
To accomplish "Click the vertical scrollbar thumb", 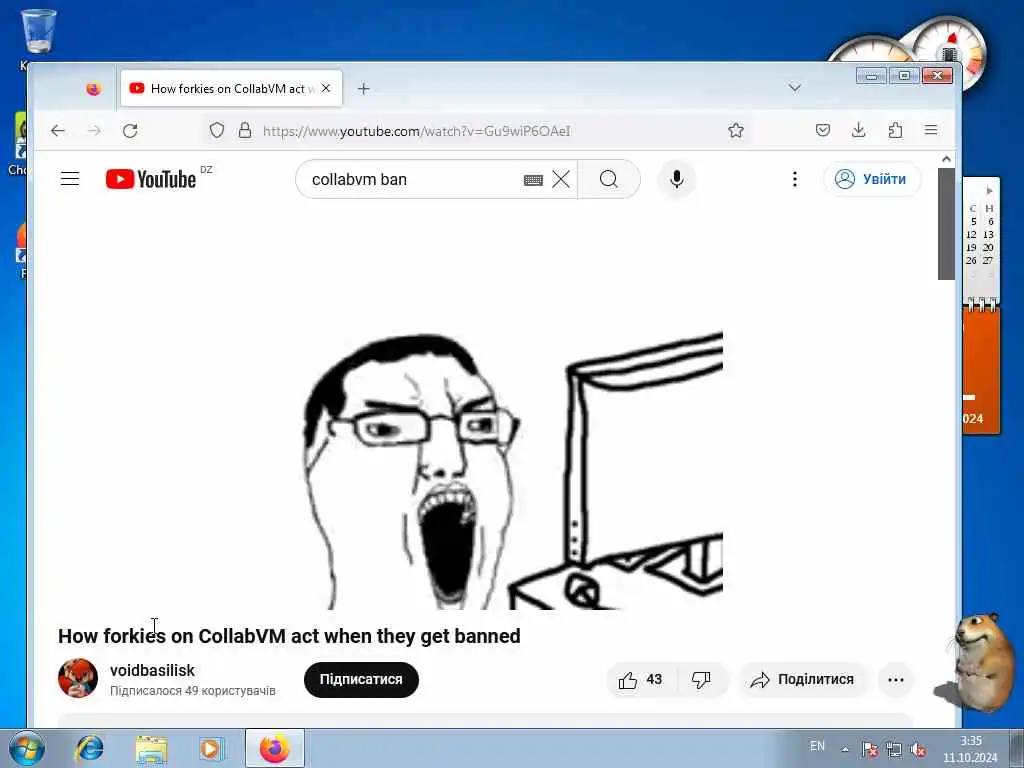I will tap(946, 224).
